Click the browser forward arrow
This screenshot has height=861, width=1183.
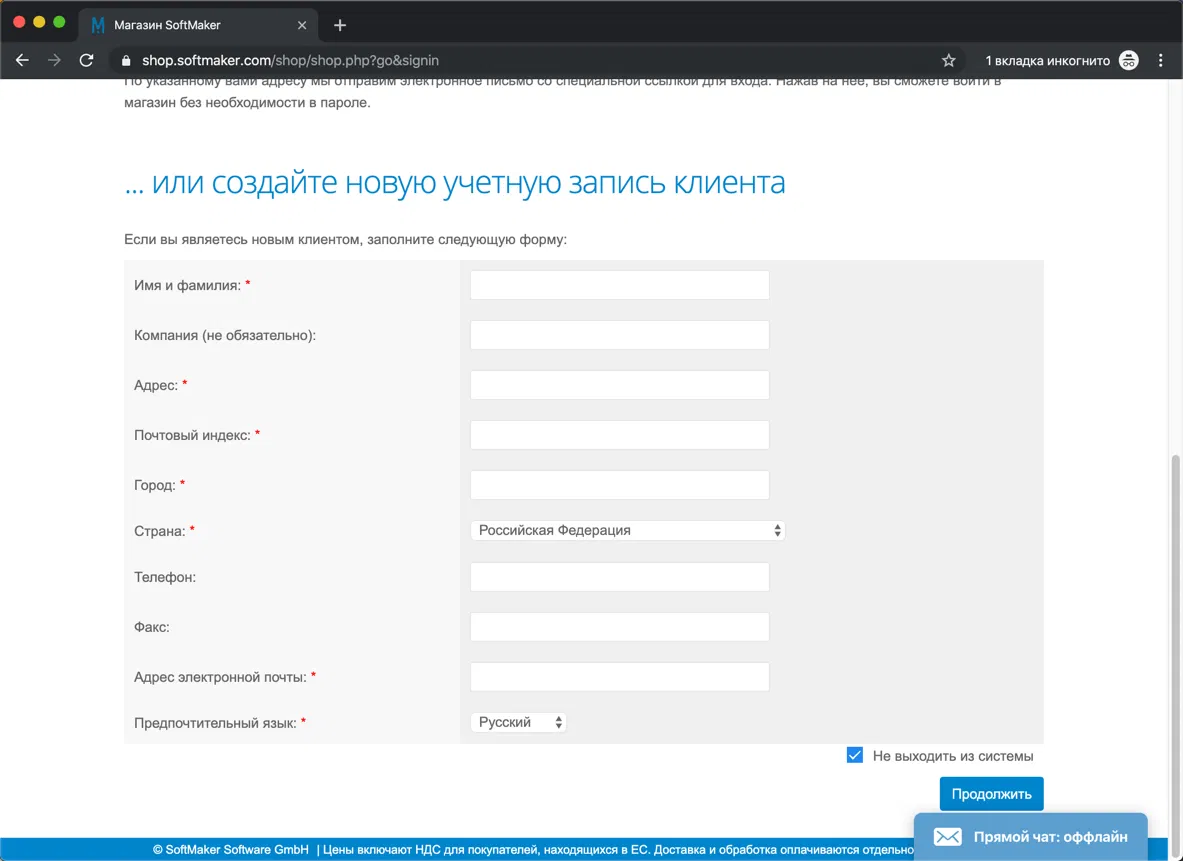coord(54,60)
